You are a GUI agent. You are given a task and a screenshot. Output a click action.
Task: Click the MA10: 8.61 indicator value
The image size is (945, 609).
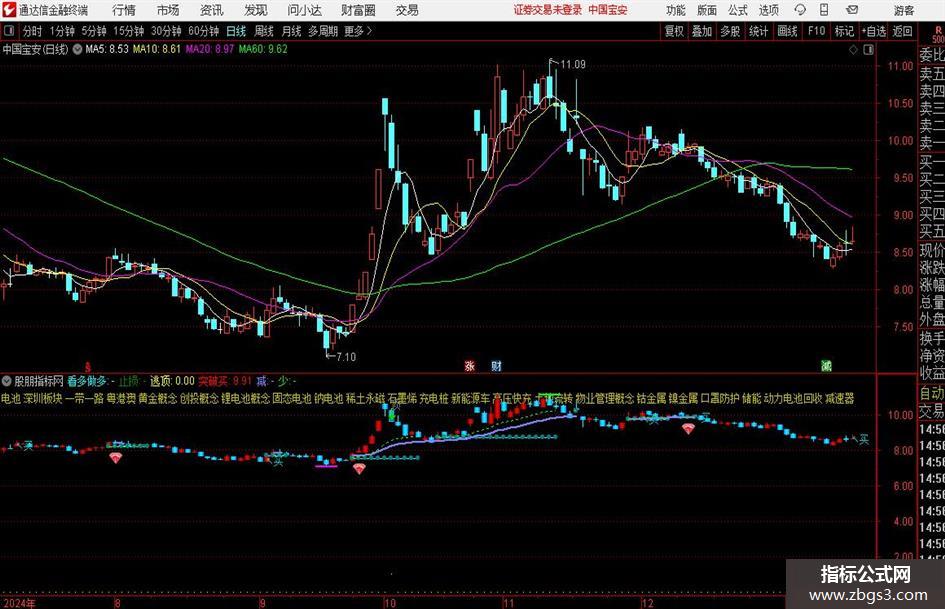157,49
